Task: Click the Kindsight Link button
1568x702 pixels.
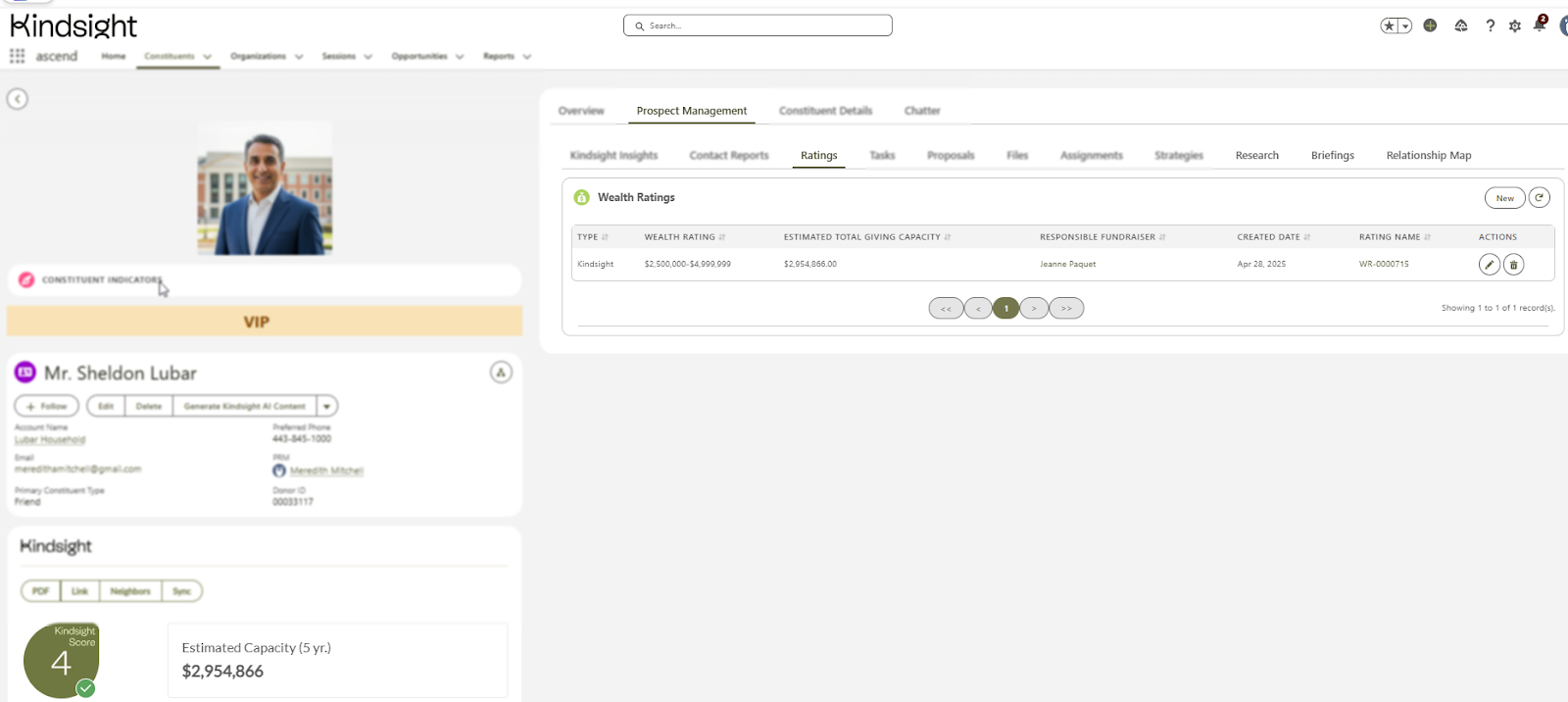Action: [80, 591]
